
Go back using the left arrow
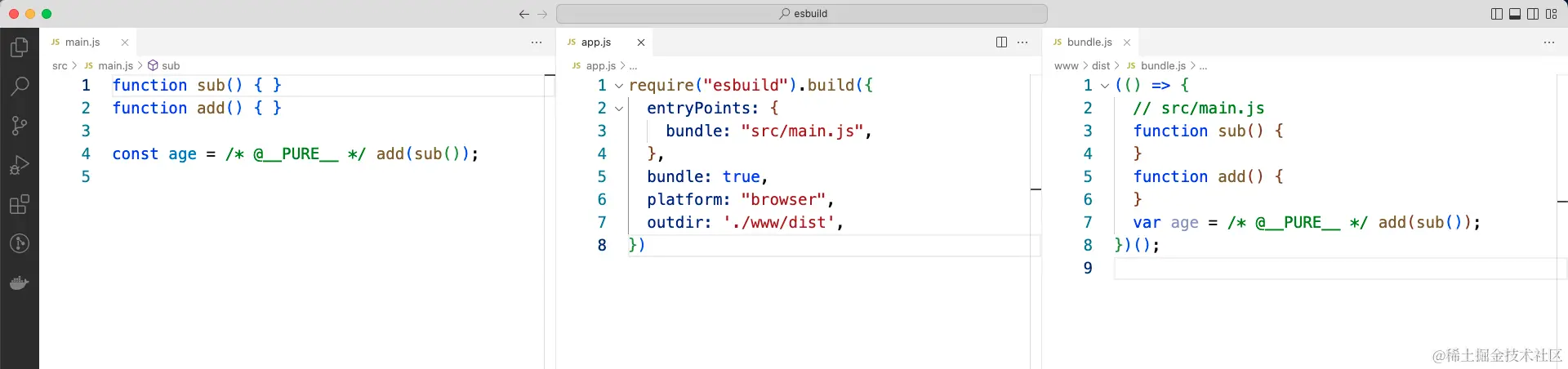coord(524,14)
